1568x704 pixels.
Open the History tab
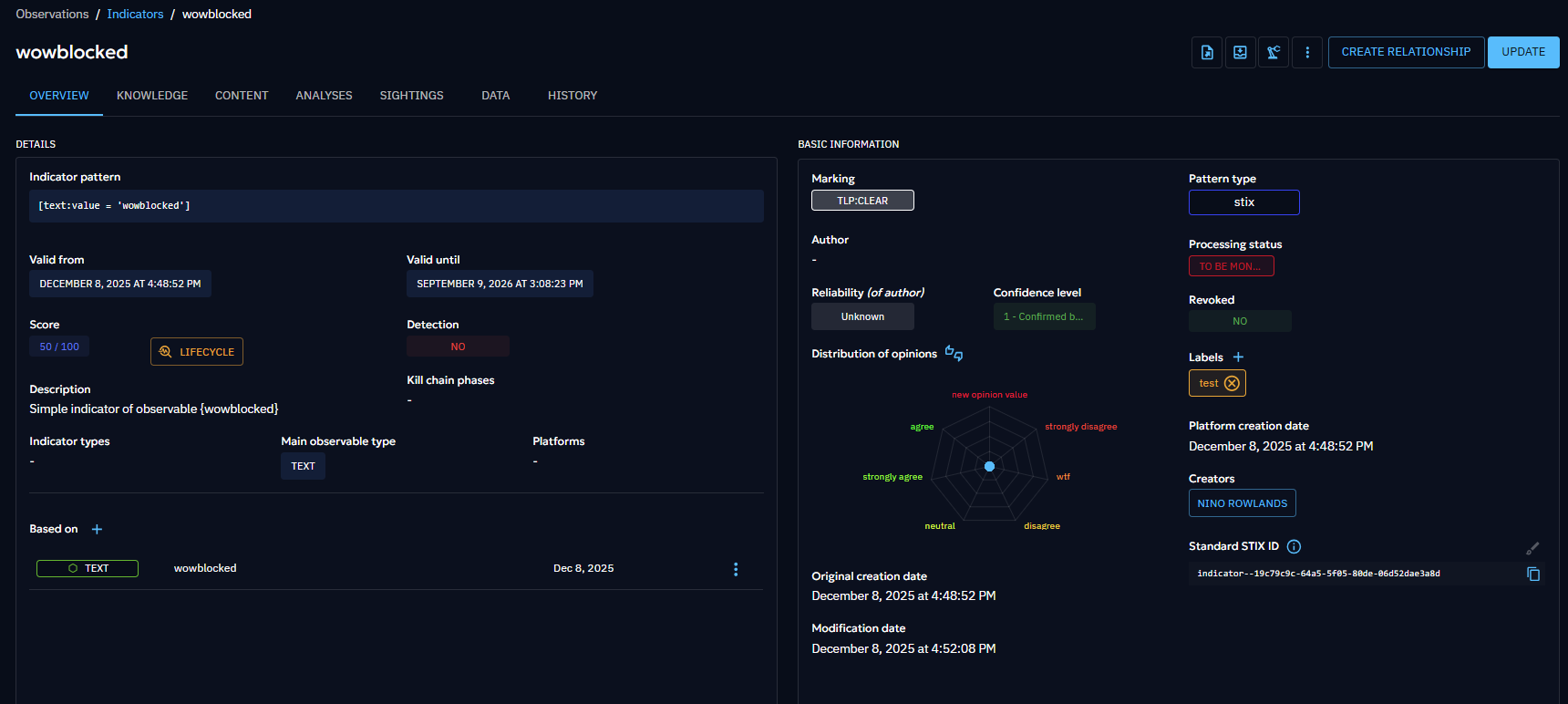[572, 96]
